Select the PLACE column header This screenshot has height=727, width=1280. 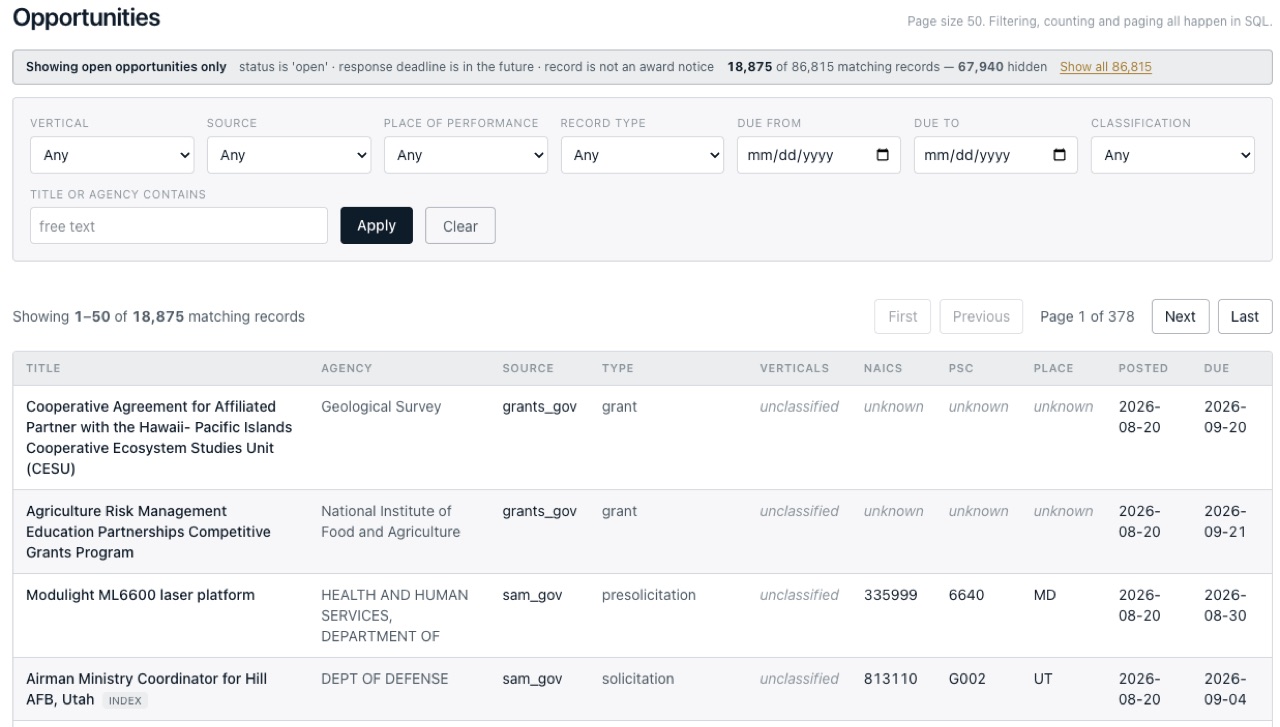(1054, 368)
